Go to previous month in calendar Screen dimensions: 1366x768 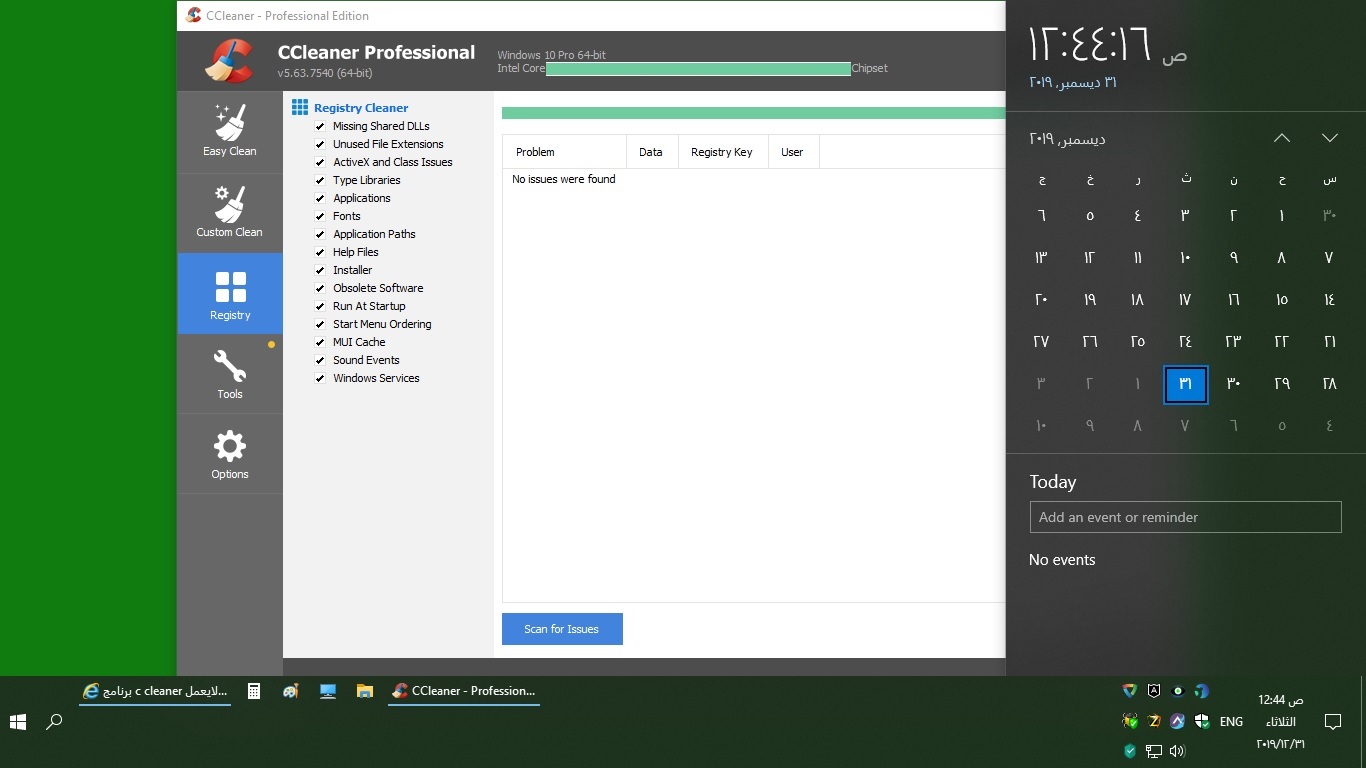tap(1282, 138)
